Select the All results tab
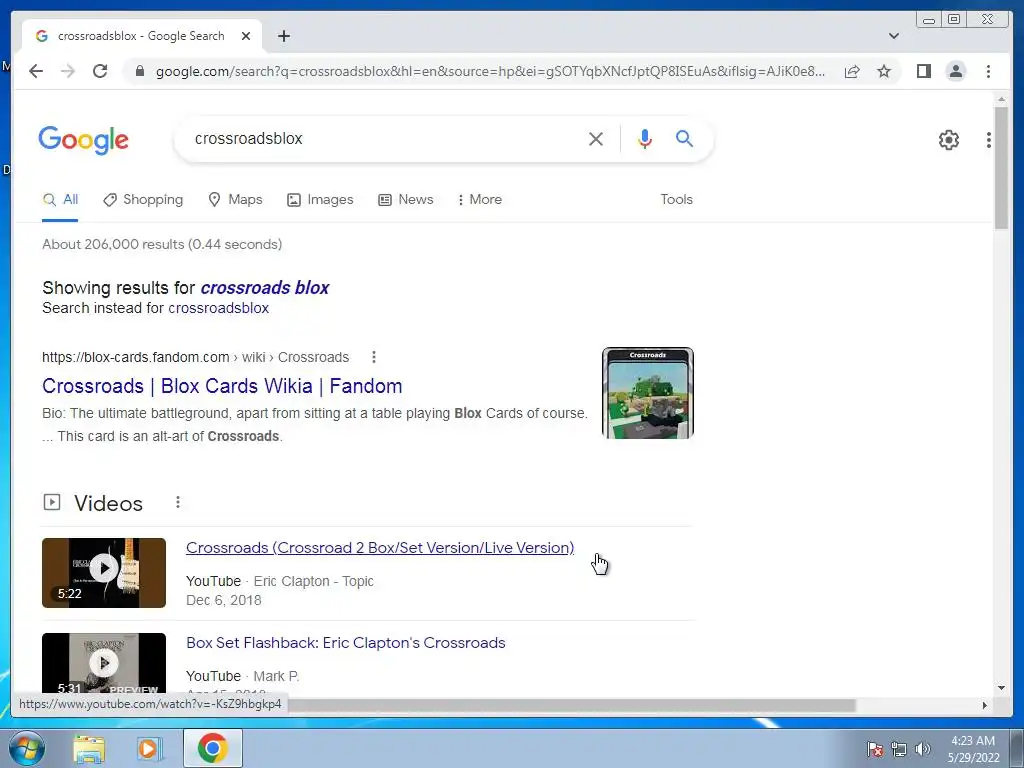This screenshot has height=768, width=1024. coord(60,199)
